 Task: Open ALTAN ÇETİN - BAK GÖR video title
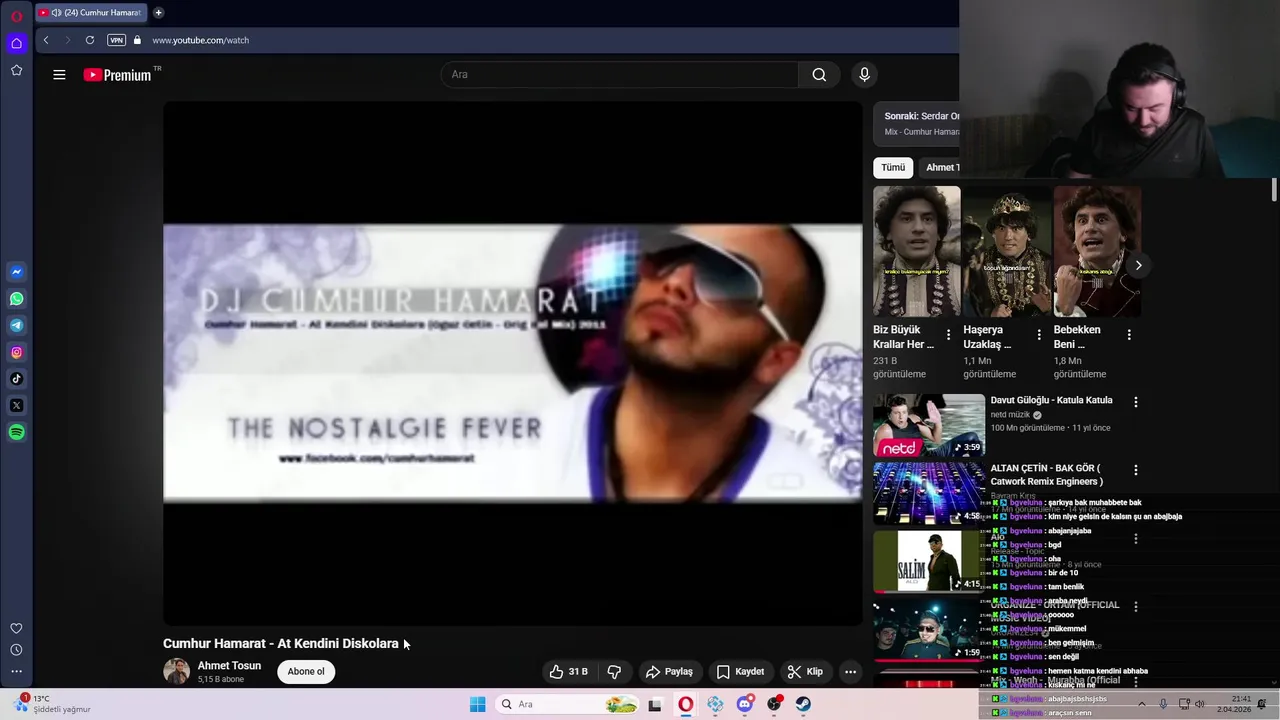(x=1046, y=475)
